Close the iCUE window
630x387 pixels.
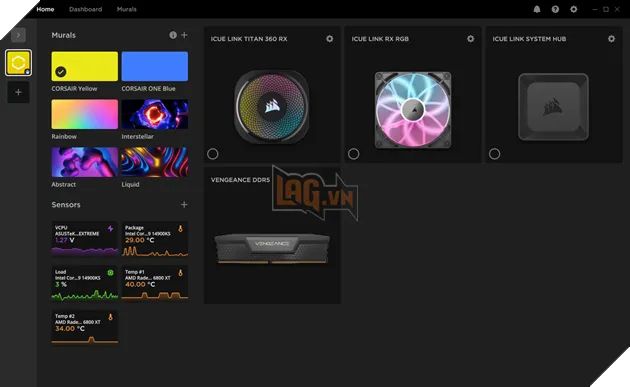(617, 9)
